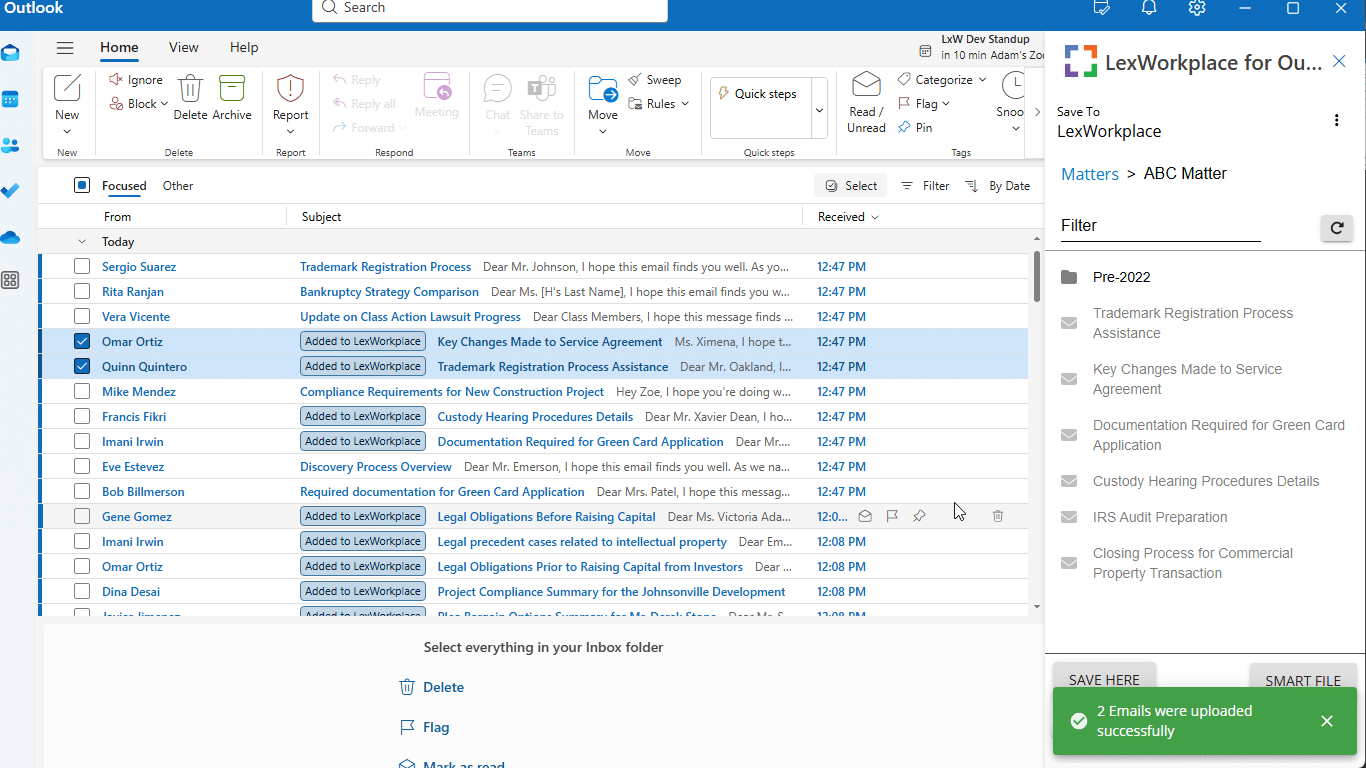
Task: Refresh the LexWorkplace matter file list
Action: point(1337,228)
